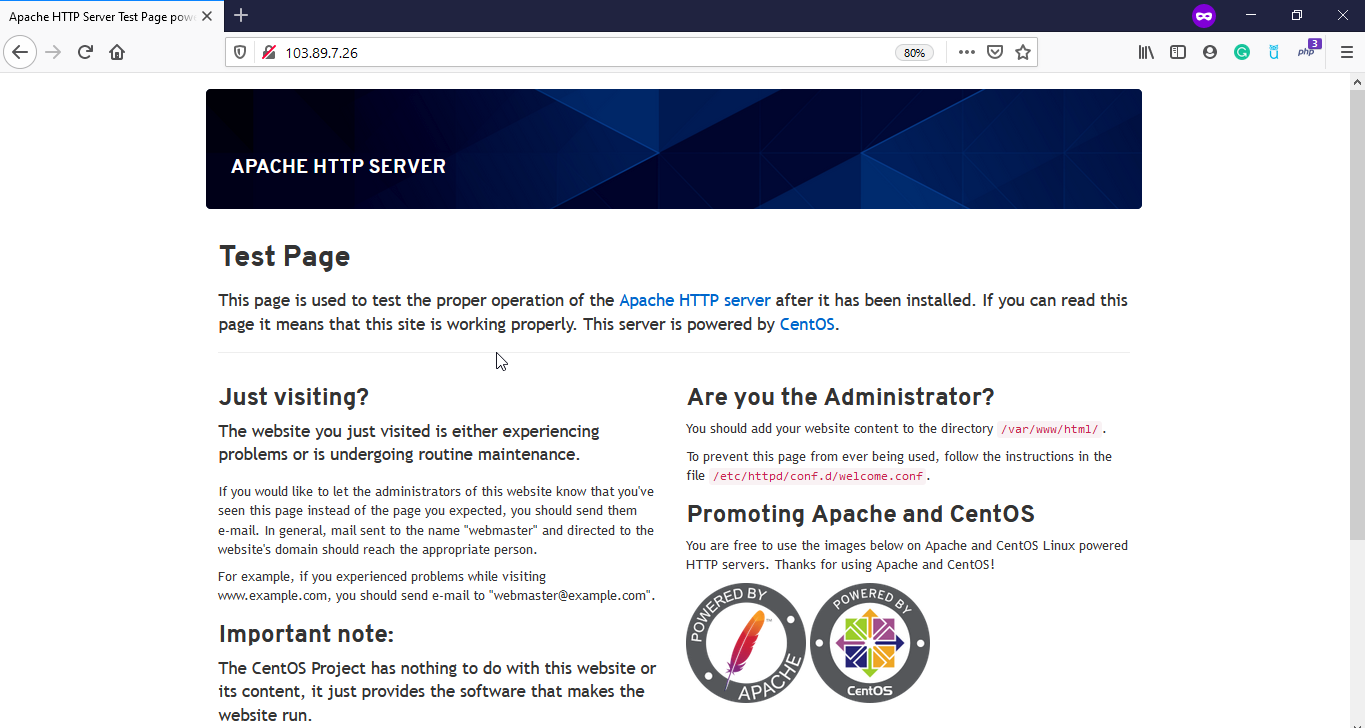Click the Powered by Apache badge
1365x728 pixels.
pyautogui.click(x=746, y=643)
